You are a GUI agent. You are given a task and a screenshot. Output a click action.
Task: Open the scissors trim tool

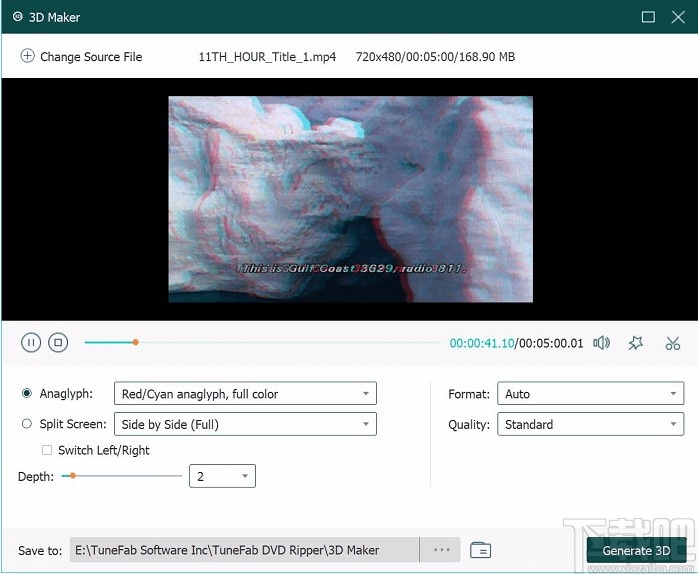(x=673, y=343)
